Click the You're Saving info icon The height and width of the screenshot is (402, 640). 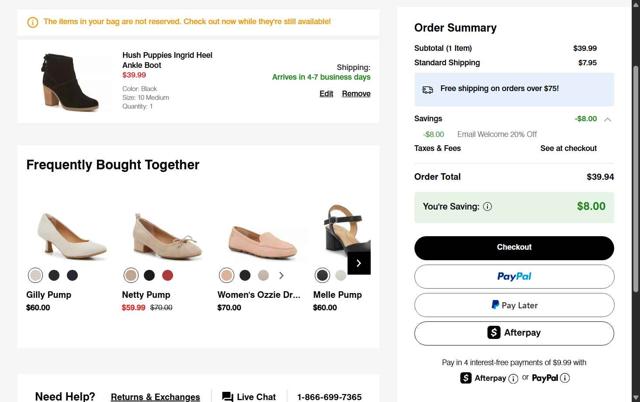[x=488, y=207]
